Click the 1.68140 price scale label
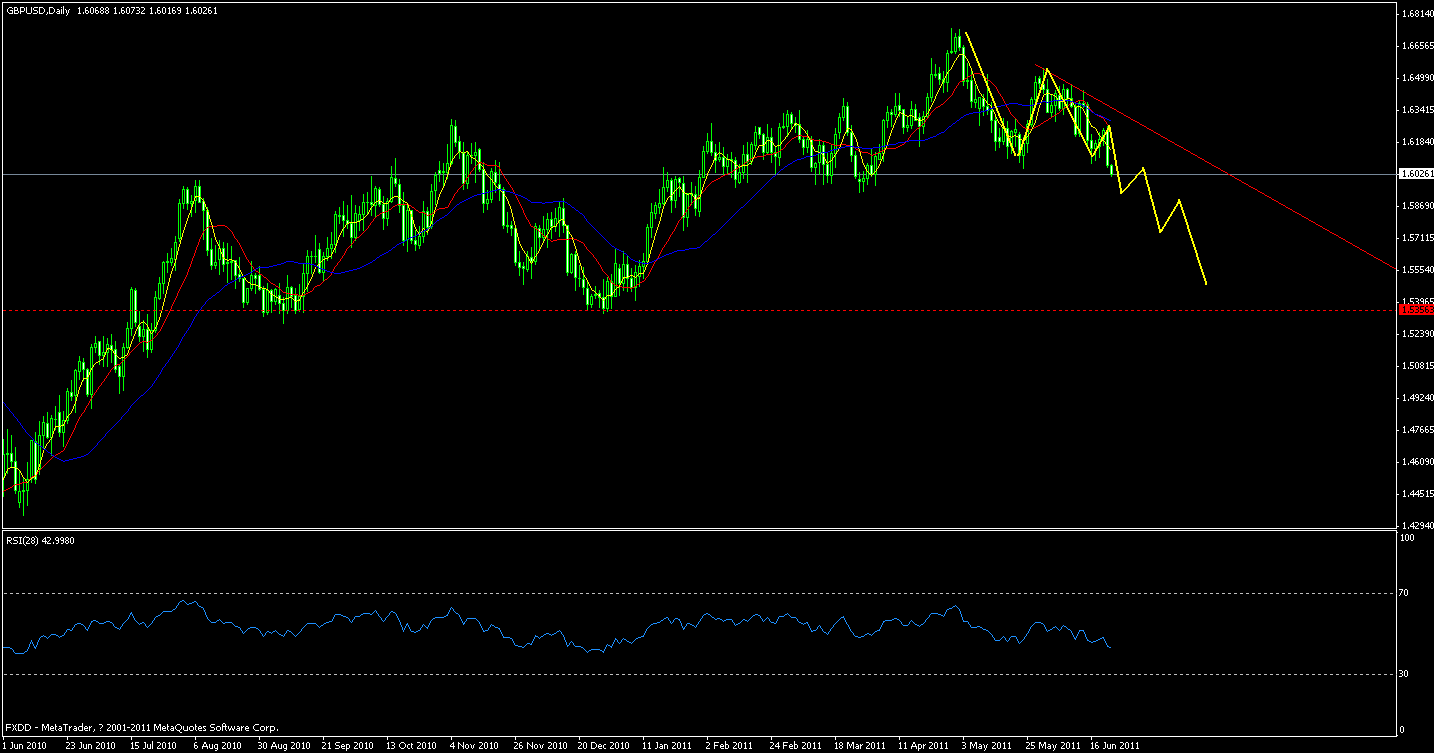Screen dimensions: 1434x753 tap(1414, 14)
